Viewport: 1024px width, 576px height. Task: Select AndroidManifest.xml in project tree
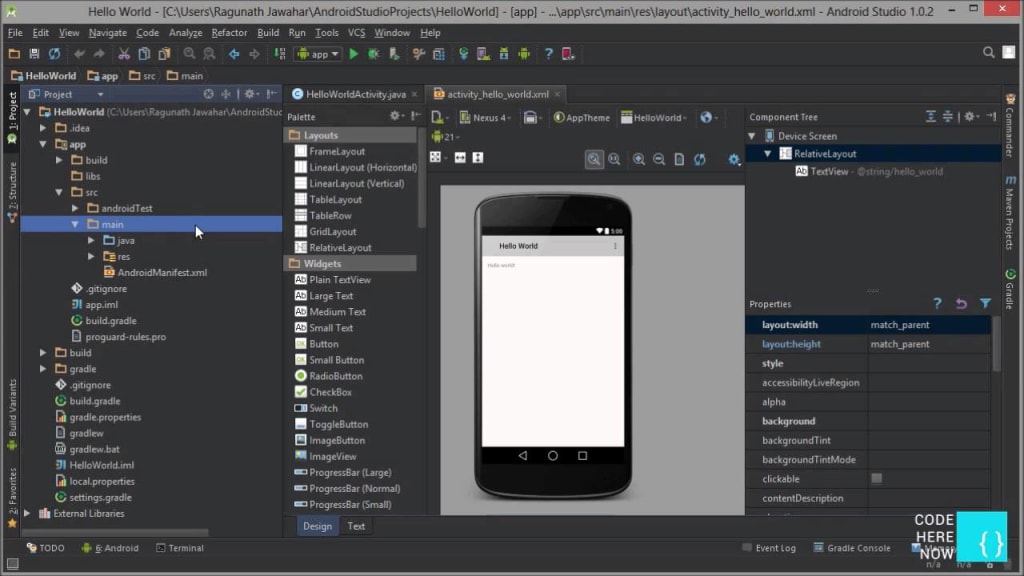pyautogui.click(x=162, y=272)
